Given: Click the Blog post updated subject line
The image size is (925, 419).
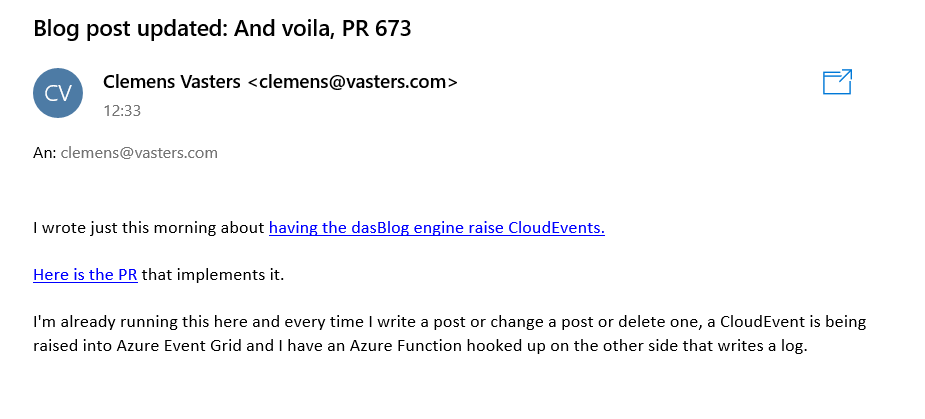Looking at the screenshot, I should (222, 28).
